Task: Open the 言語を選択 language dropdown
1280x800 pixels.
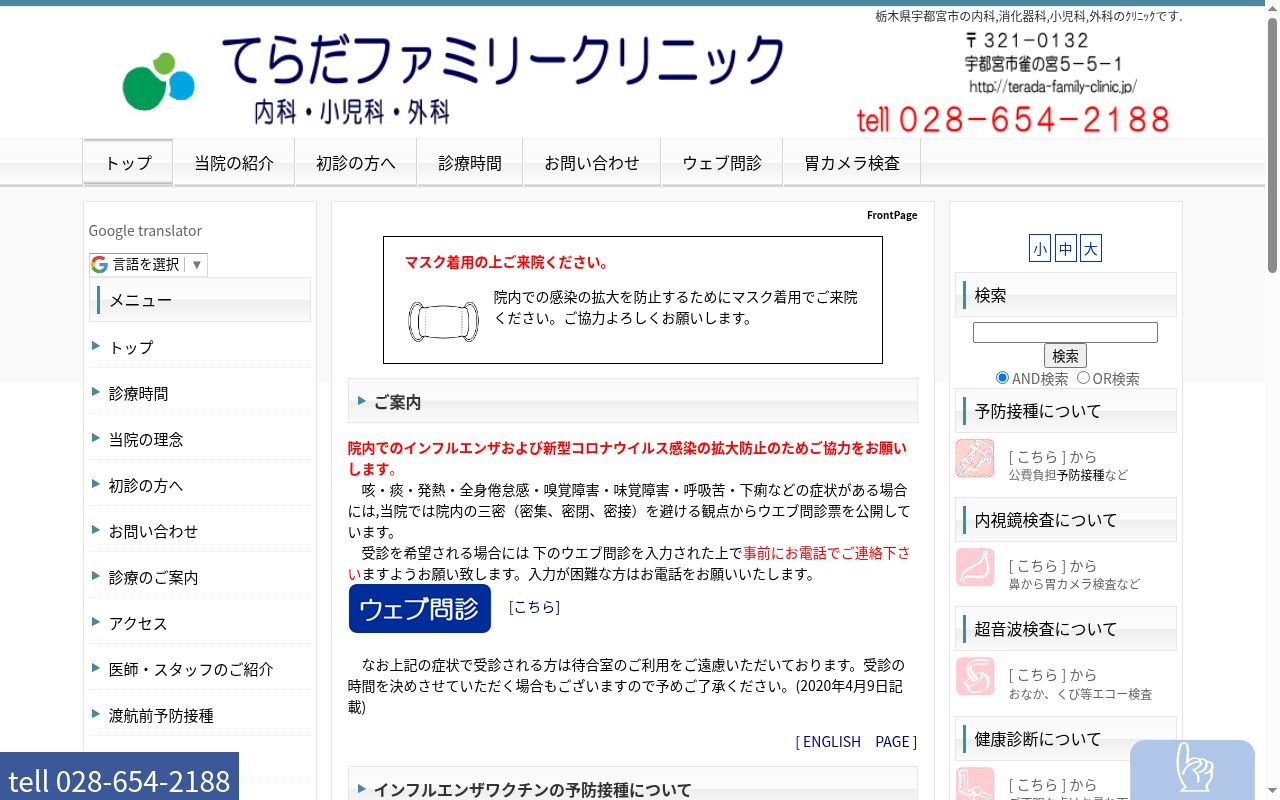Action: (x=148, y=264)
